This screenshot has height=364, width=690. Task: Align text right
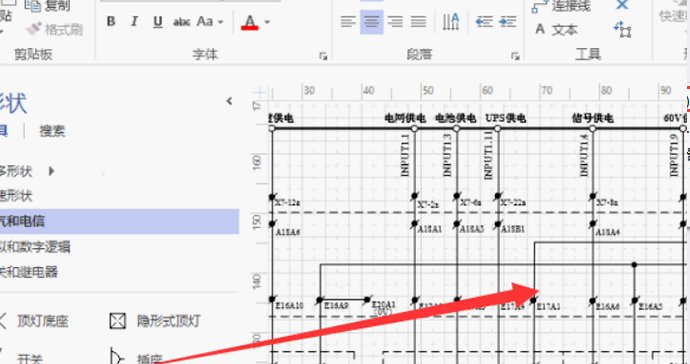[395, 22]
